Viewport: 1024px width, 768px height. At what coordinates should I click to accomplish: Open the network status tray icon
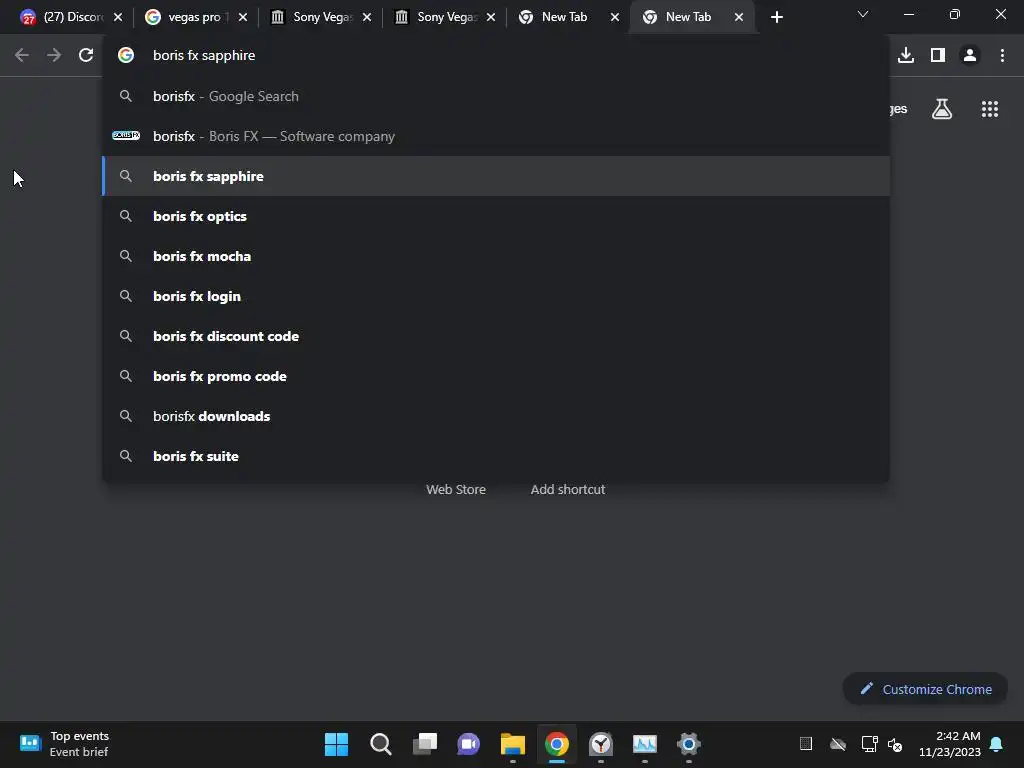click(869, 744)
